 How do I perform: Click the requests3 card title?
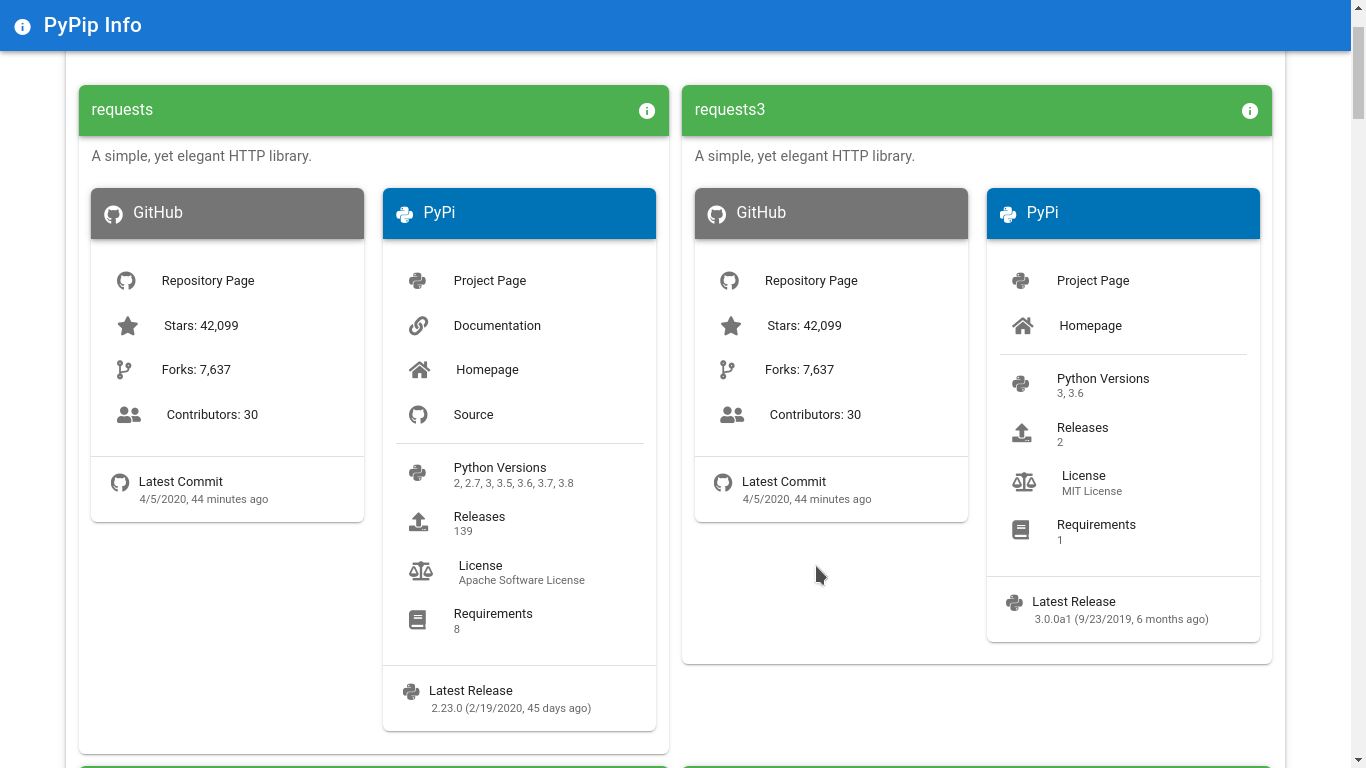tap(730, 110)
